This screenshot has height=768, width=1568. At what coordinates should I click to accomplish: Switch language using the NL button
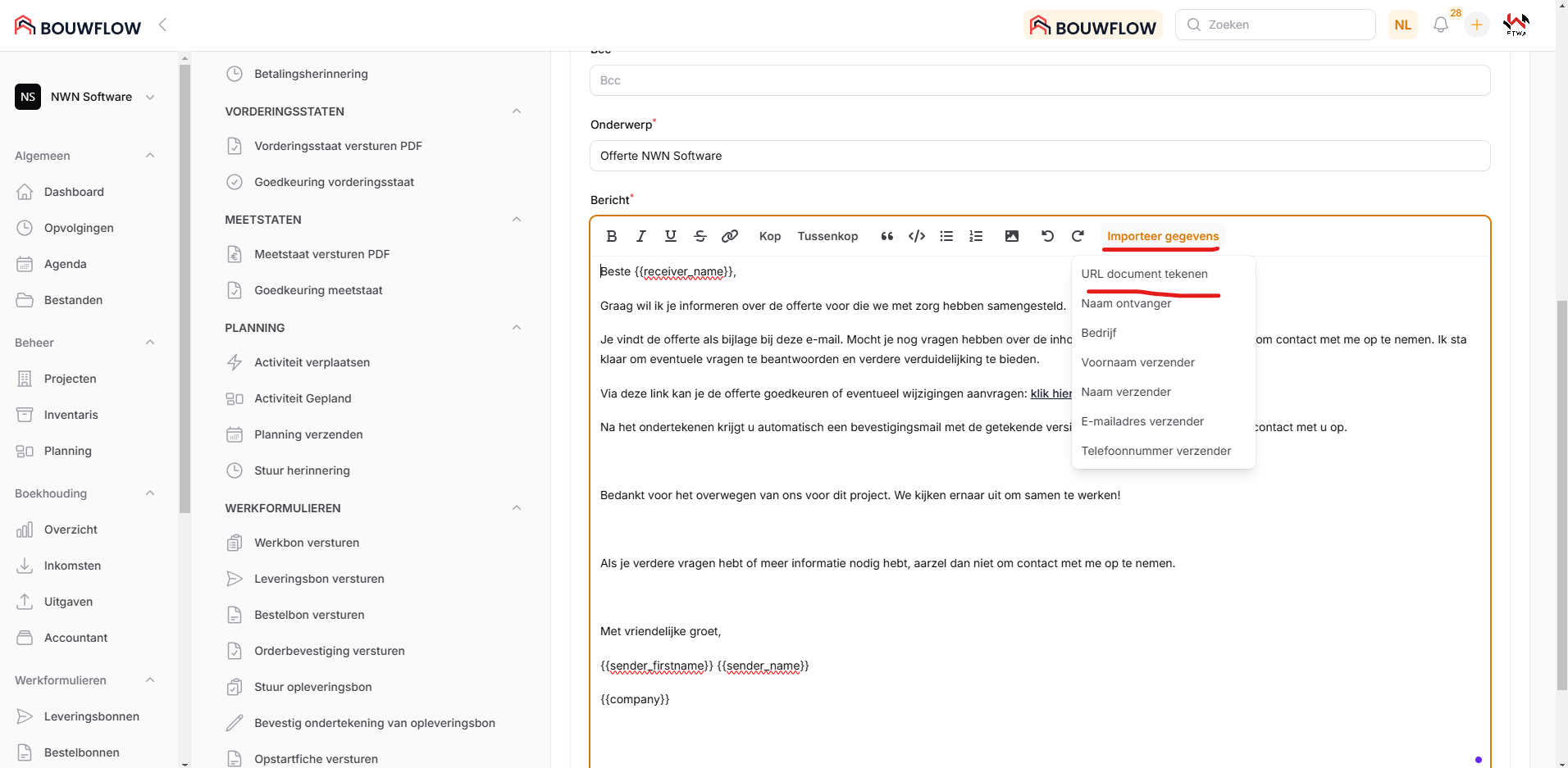[1402, 25]
